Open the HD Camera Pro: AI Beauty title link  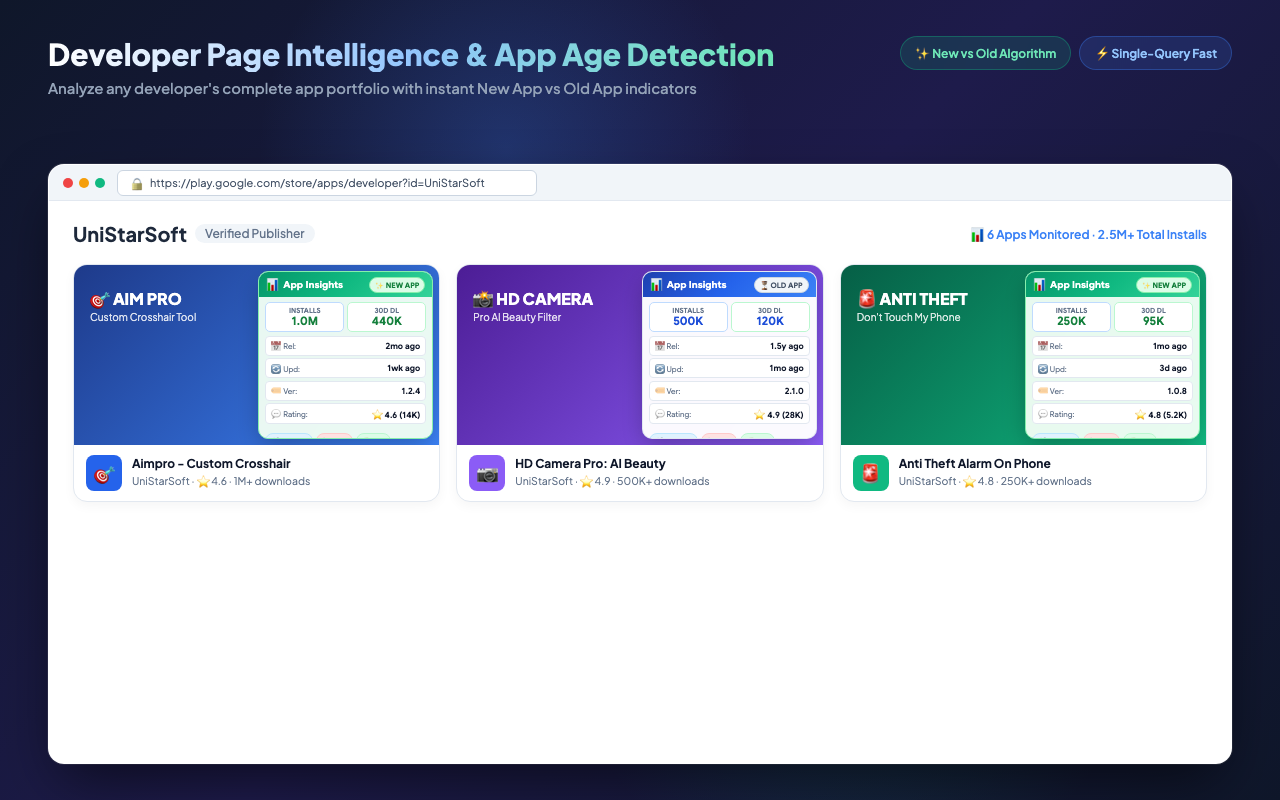tap(590, 464)
